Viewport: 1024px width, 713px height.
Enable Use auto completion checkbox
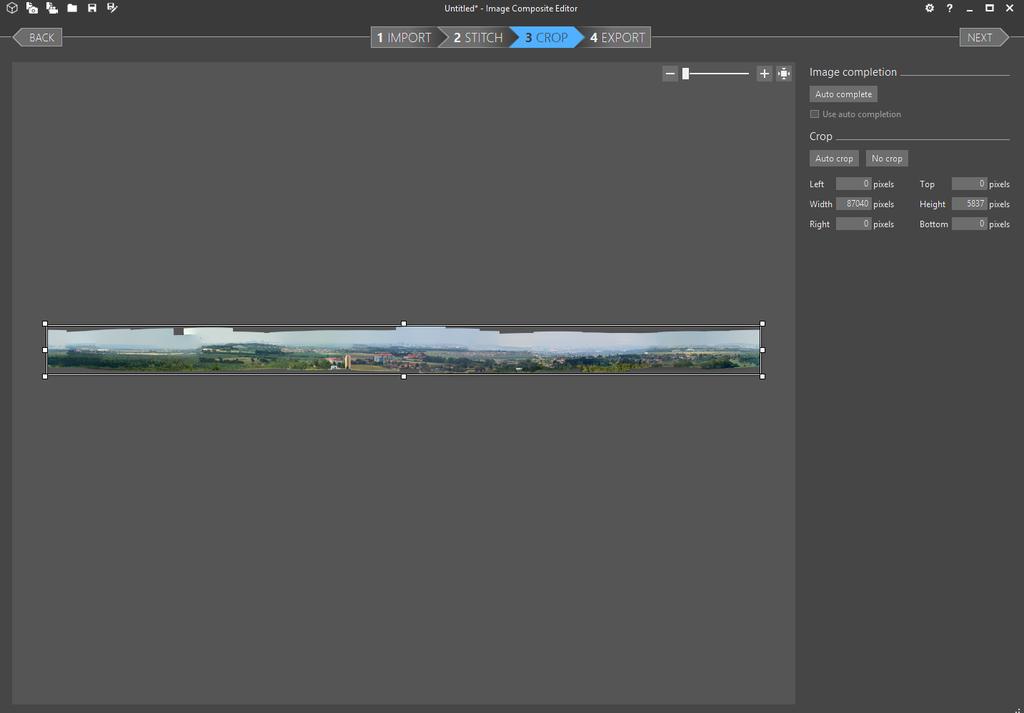(814, 114)
